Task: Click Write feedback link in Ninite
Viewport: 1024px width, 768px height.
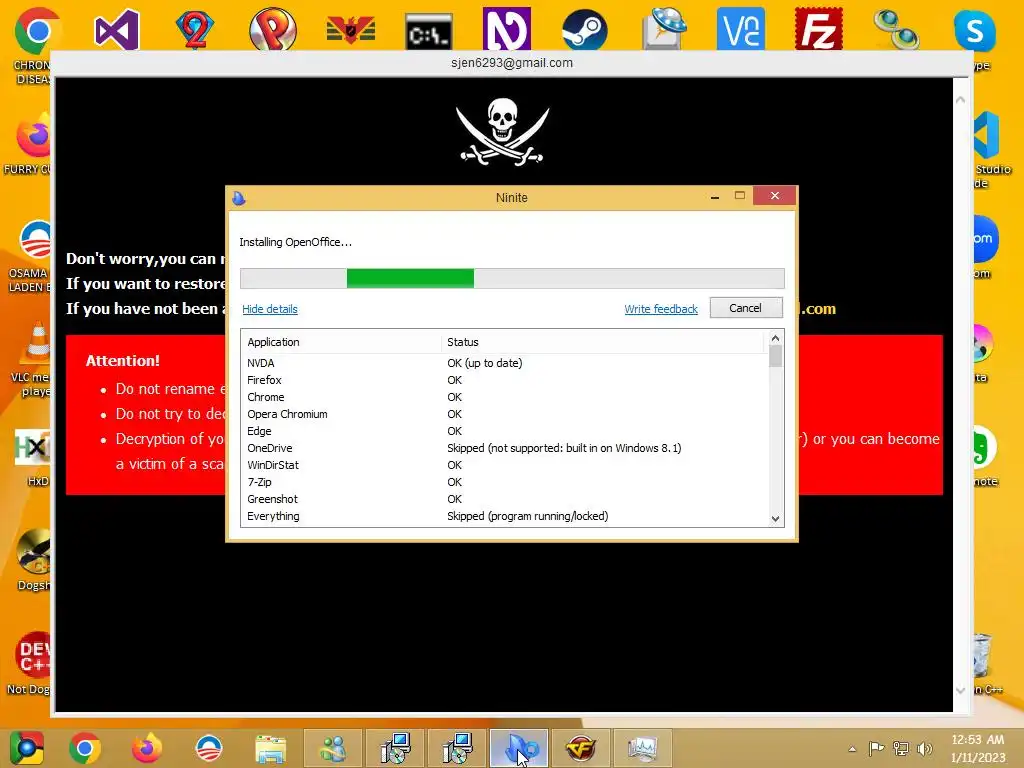Action: coord(661,309)
